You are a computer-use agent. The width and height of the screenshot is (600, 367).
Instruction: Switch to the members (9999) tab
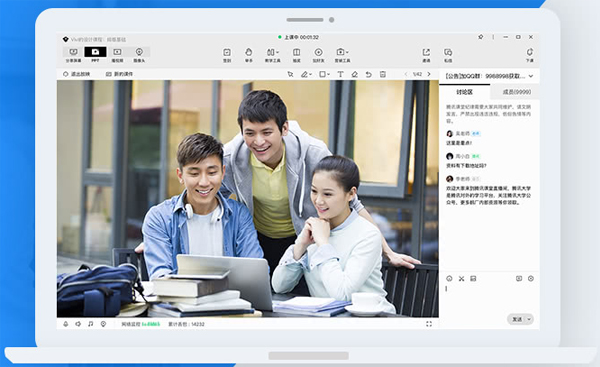pos(516,92)
